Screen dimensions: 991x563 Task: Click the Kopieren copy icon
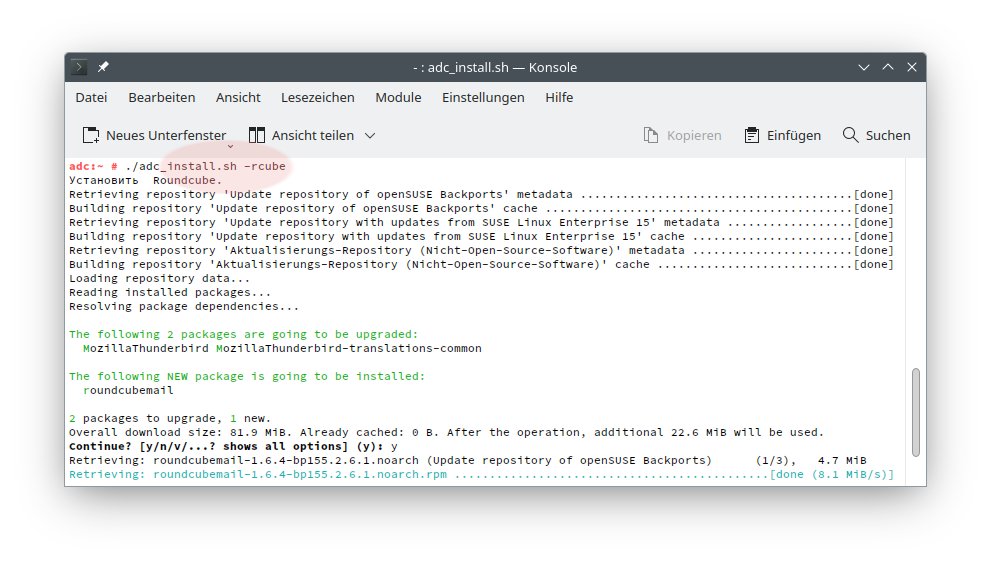point(651,135)
